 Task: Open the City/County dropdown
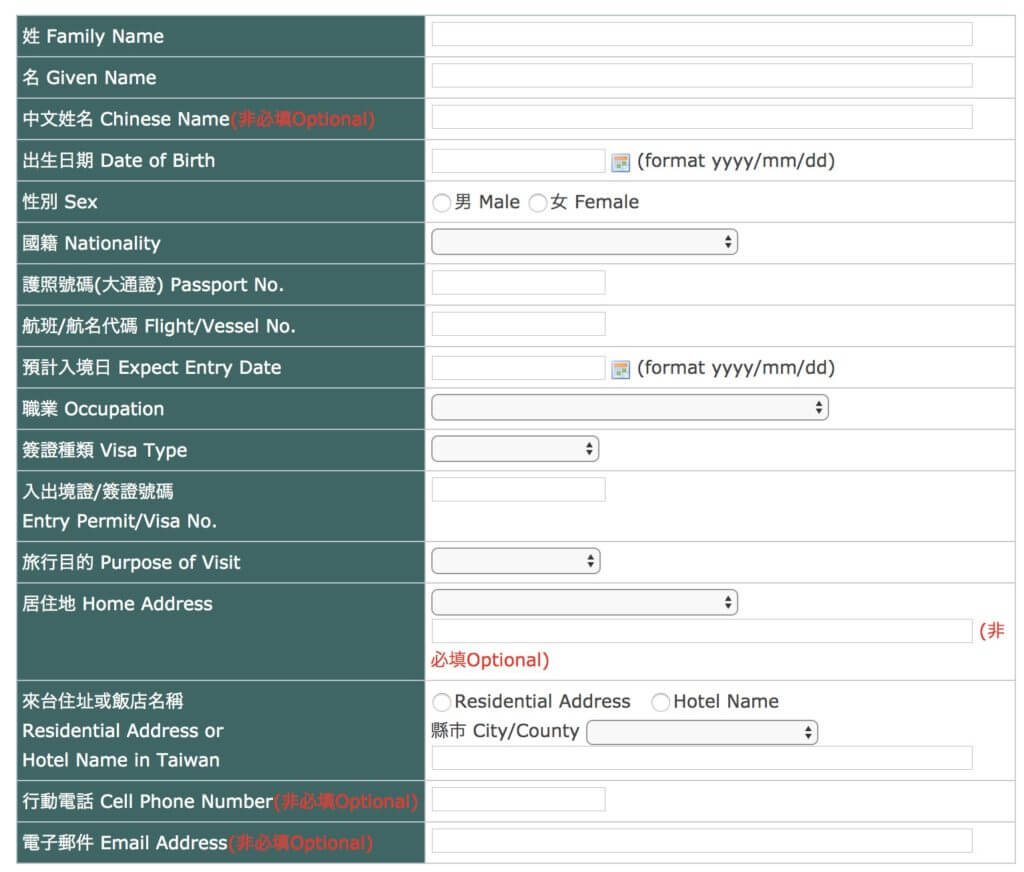pyautogui.click(x=702, y=733)
